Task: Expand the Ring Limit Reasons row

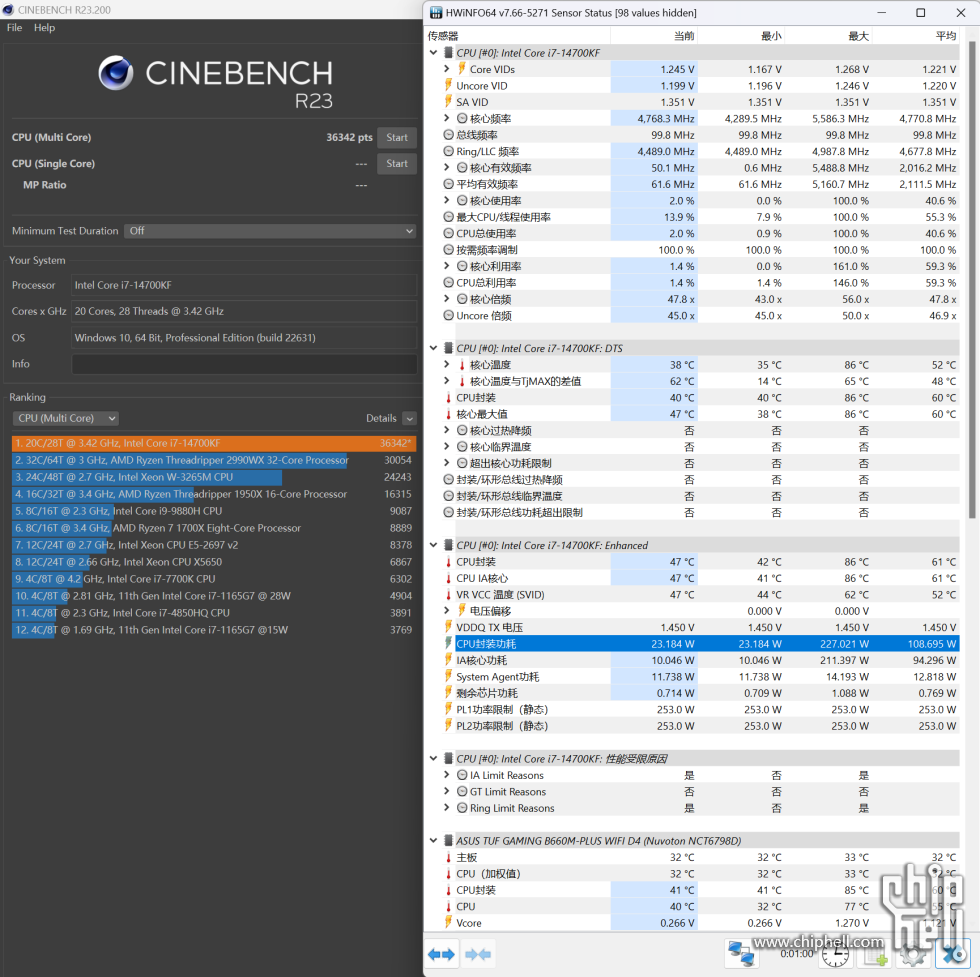Action: pos(447,808)
